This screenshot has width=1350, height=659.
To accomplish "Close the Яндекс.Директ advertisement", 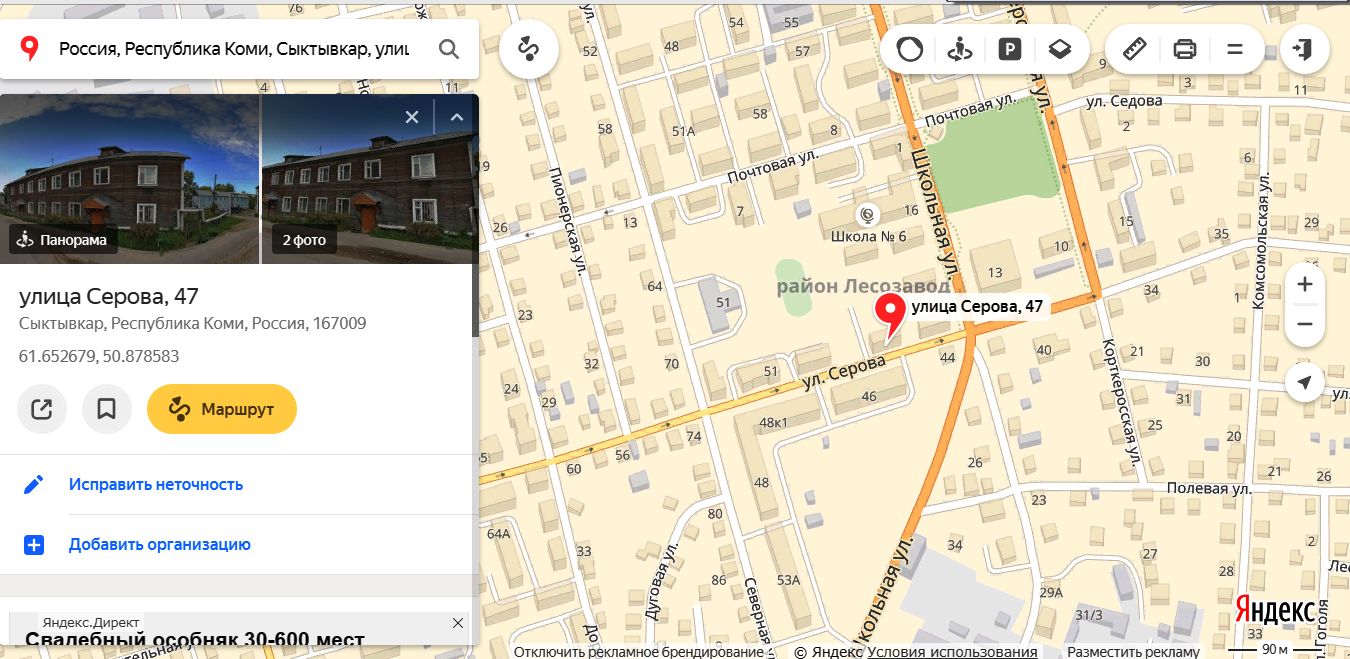I will pos(458,623).
